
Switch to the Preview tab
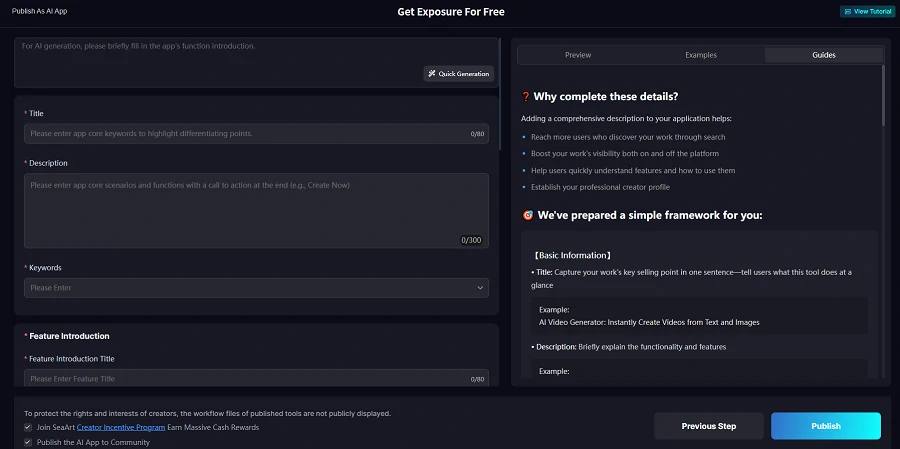click(x=578, y=55)
